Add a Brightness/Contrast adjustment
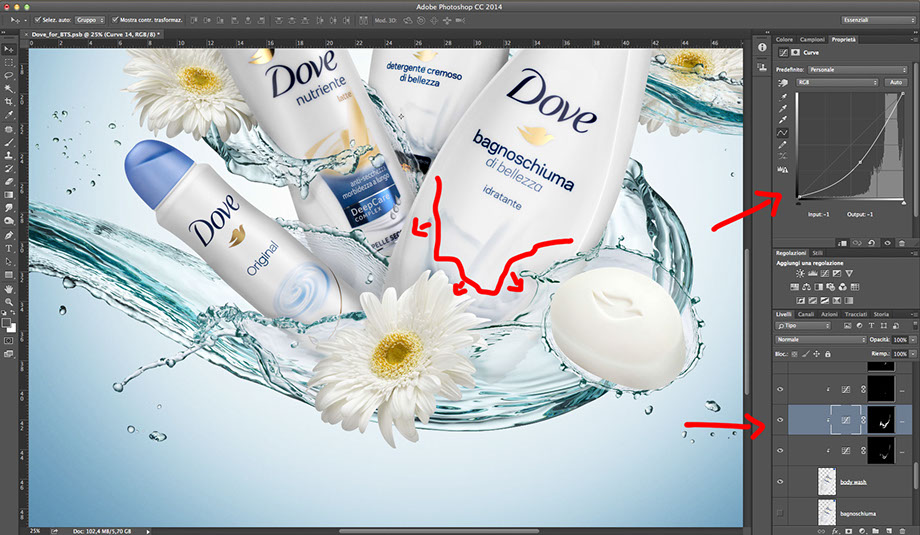Viewport: 920px width, 535px height. click(800, 273)
